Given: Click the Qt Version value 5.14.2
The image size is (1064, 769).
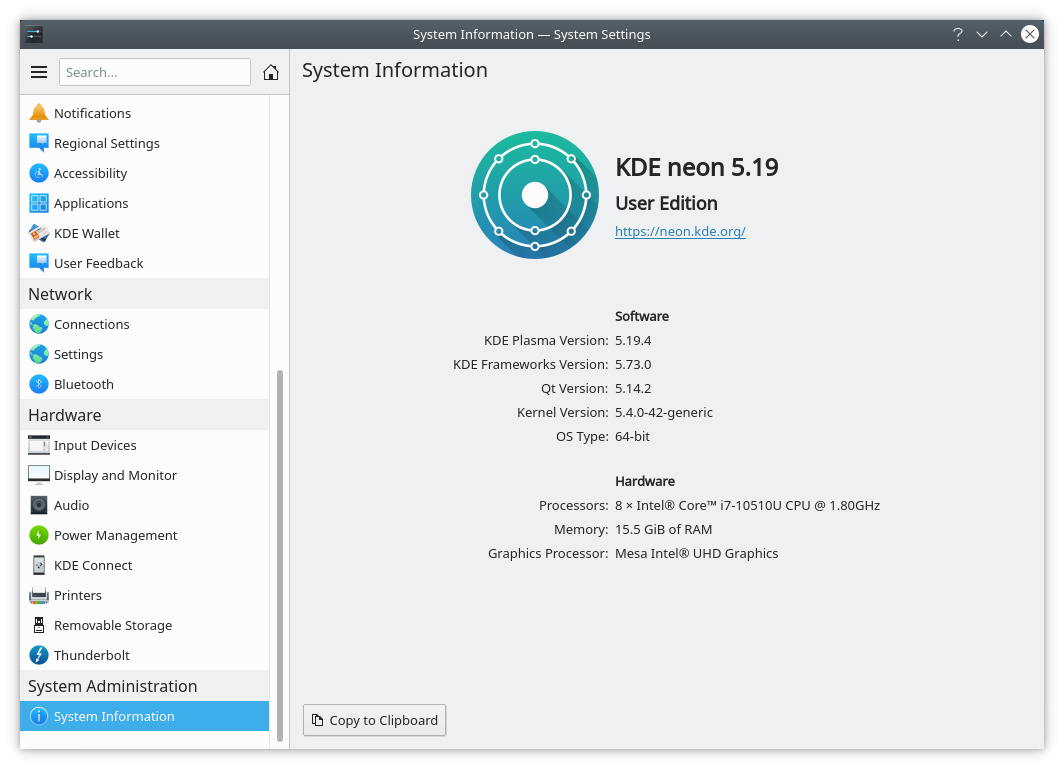Looking at the screenshot, I should 633,389.
